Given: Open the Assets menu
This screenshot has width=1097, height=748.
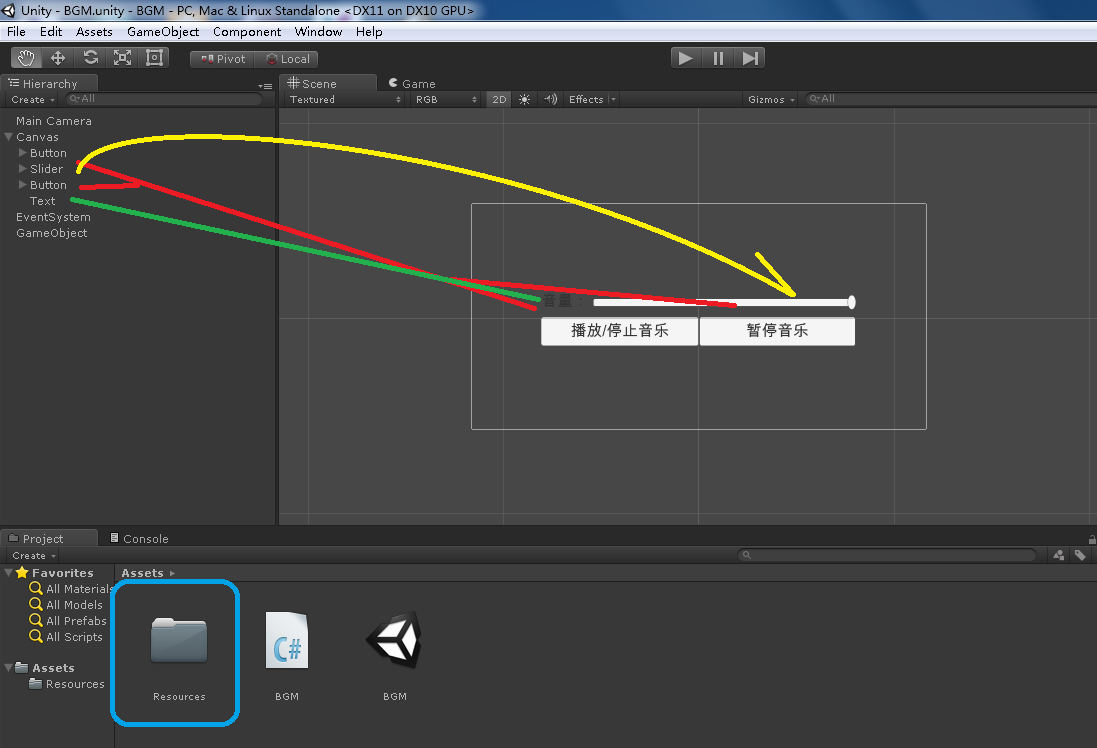Looking at the screenshot, I should click(94, 31).
